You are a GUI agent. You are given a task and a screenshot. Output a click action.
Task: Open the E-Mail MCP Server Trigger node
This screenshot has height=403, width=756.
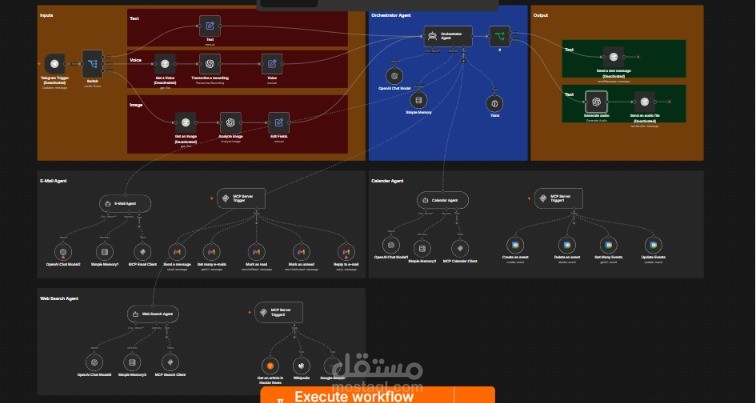(241, 198)
